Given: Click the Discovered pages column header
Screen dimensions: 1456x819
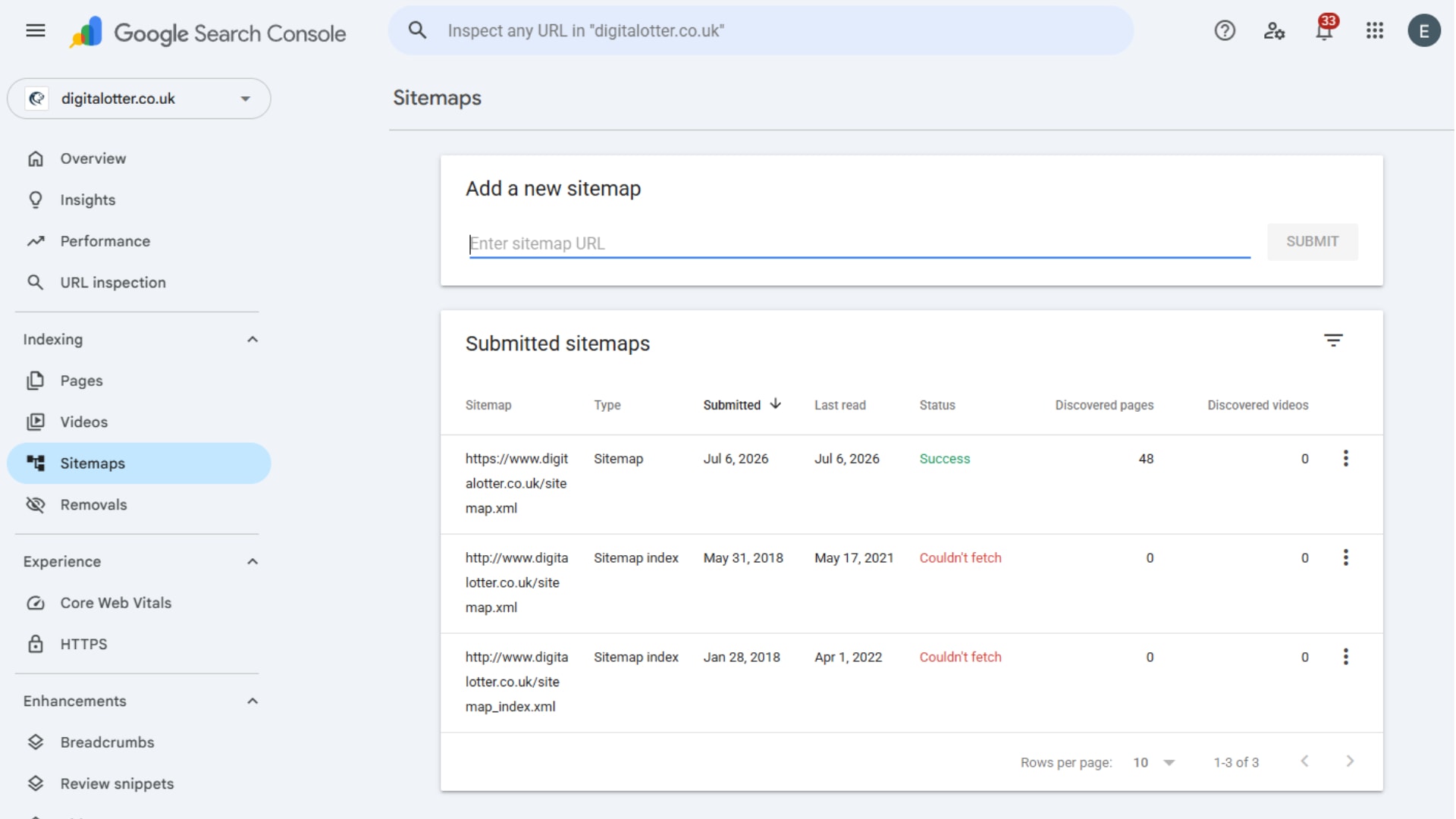Looking at the screenshot, I should point(1104,405).
